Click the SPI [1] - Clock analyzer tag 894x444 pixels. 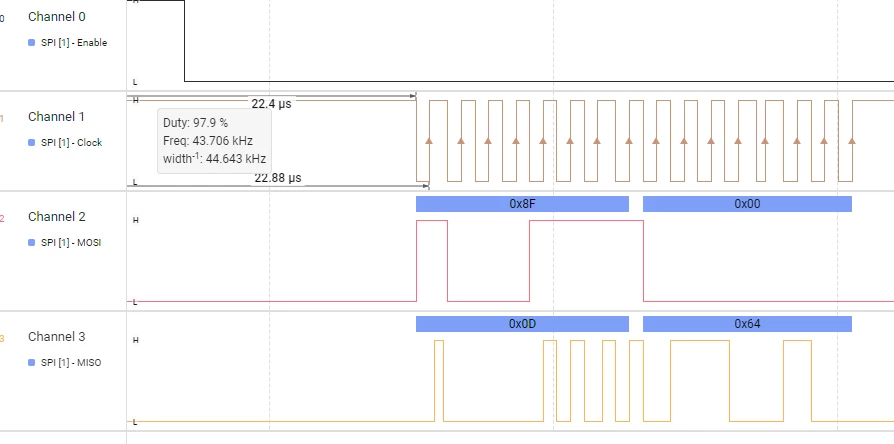point(72,142)
